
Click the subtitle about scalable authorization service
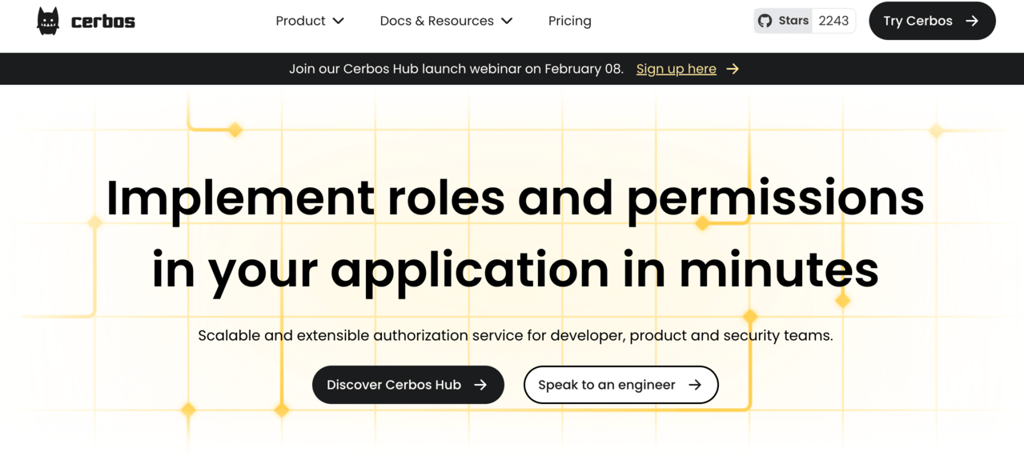(515, 336)
